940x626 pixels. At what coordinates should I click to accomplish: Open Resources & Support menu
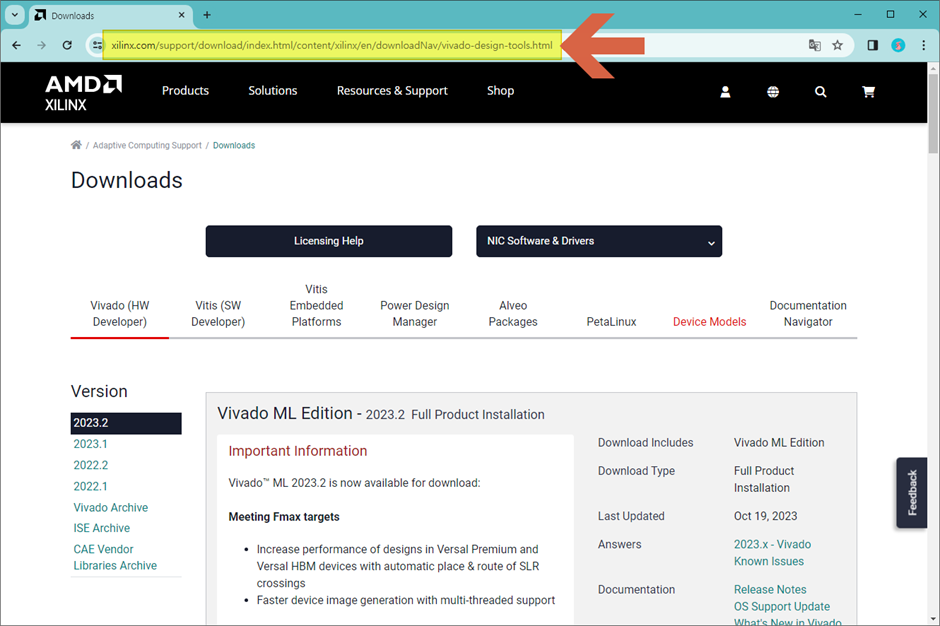coord(392,91)
